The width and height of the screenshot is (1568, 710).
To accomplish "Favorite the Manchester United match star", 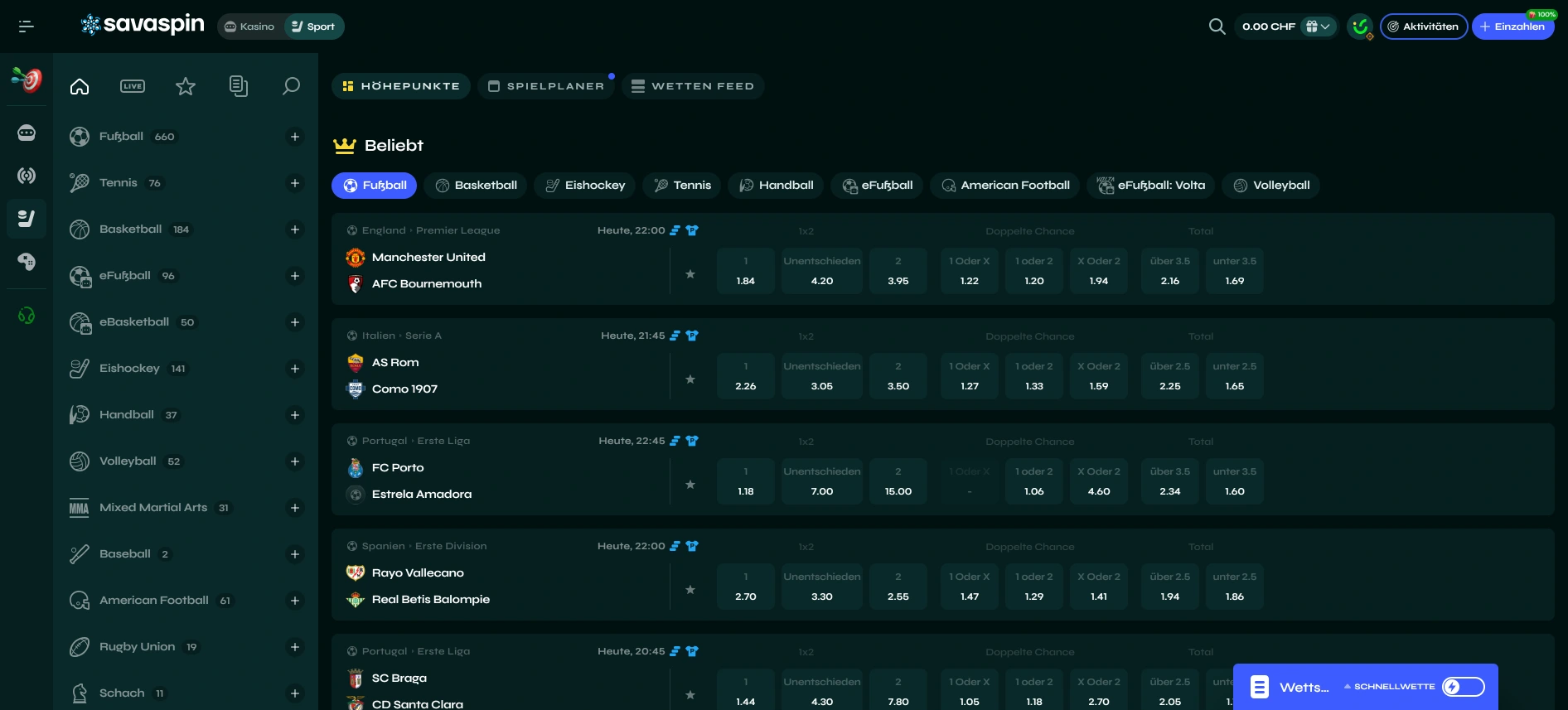I will (x=690, y=274).
